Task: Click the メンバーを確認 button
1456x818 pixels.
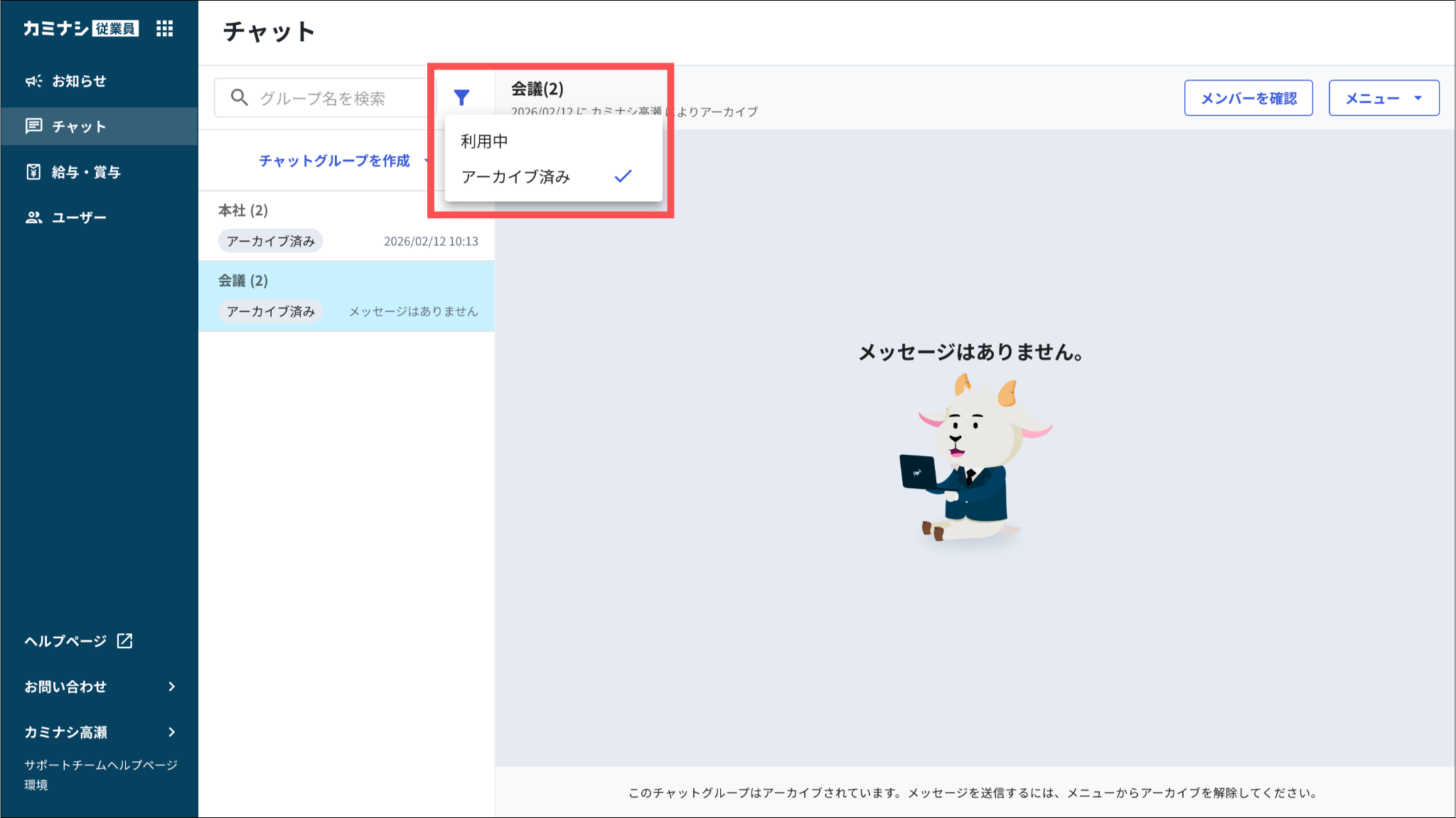Action: [1248, 98]
